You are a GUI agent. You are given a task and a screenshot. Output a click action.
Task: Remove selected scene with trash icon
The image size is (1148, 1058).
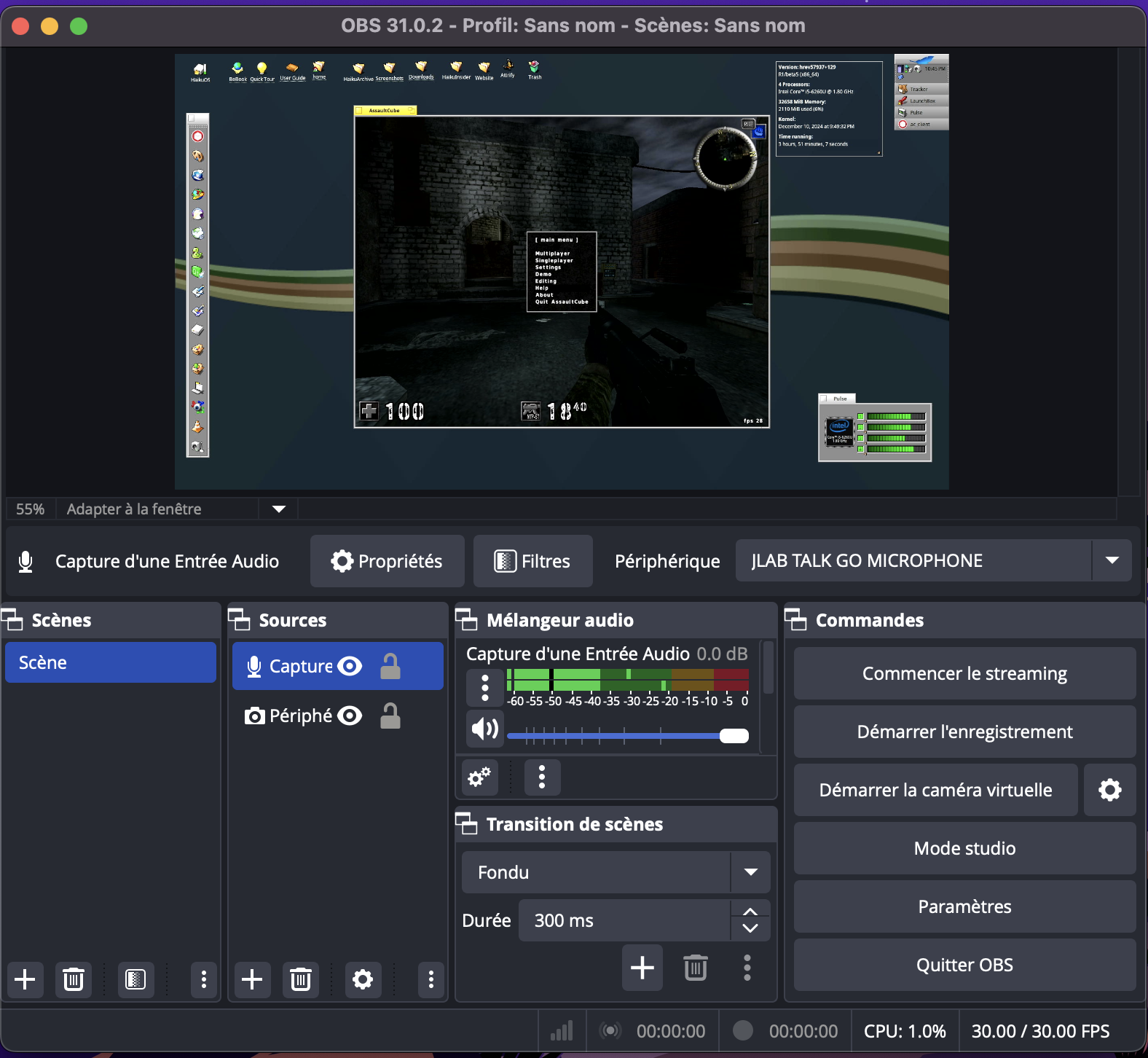[x=73, y=979]
